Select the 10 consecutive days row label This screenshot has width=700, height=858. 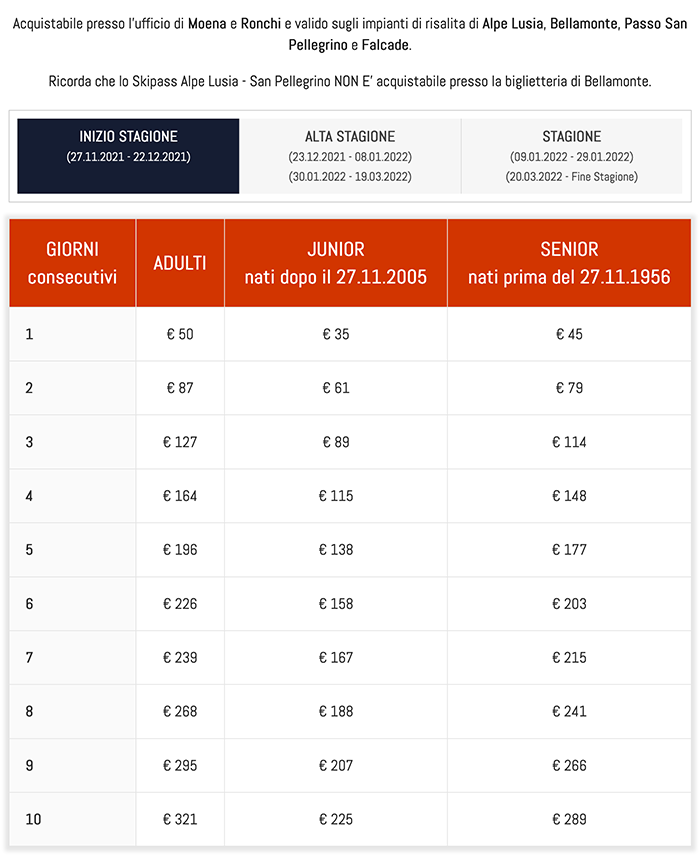tap(33, 820)
